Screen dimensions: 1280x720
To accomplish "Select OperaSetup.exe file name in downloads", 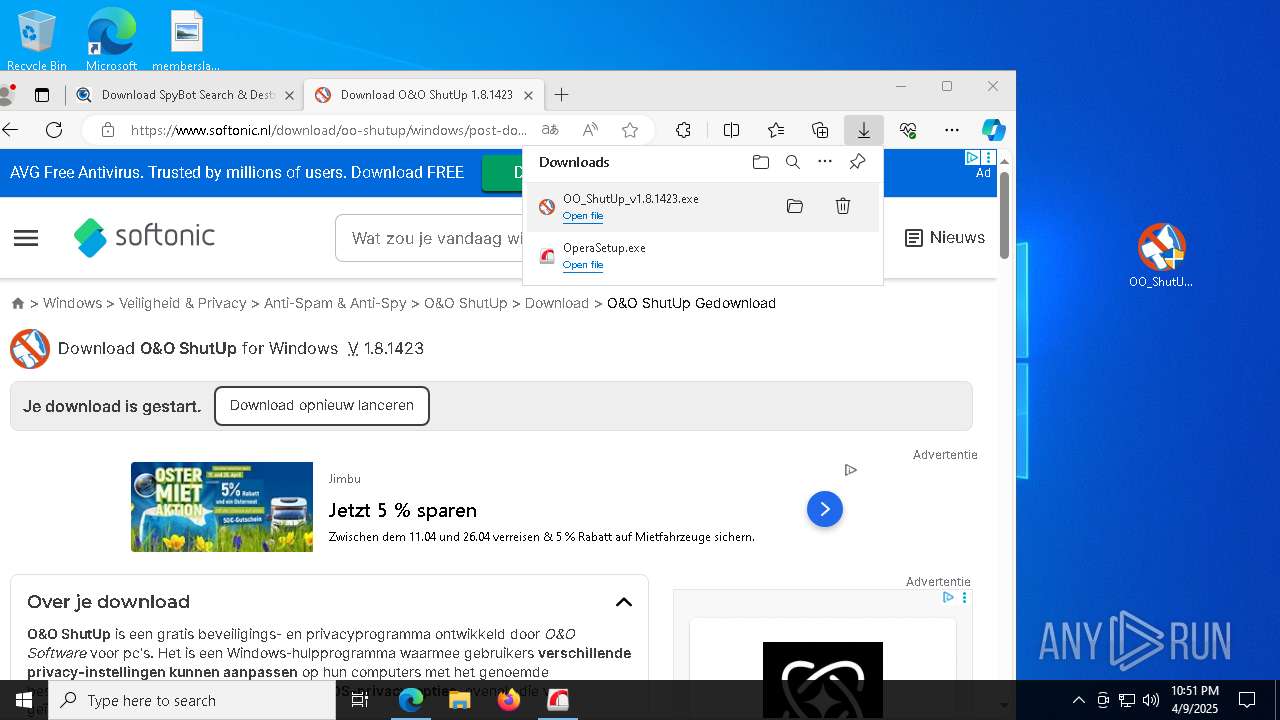I will pos(604,248).
